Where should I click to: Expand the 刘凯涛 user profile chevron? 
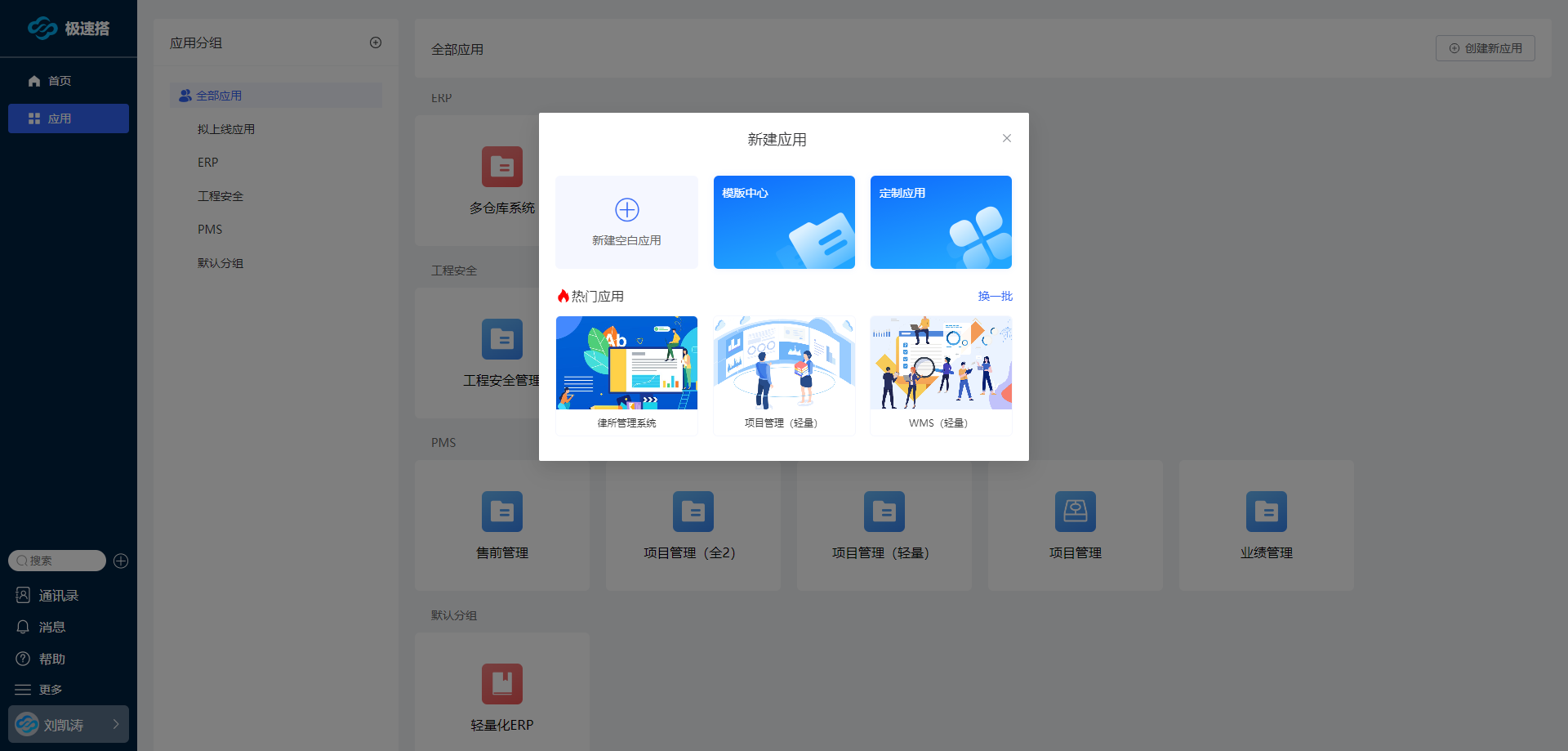[116, 724]
